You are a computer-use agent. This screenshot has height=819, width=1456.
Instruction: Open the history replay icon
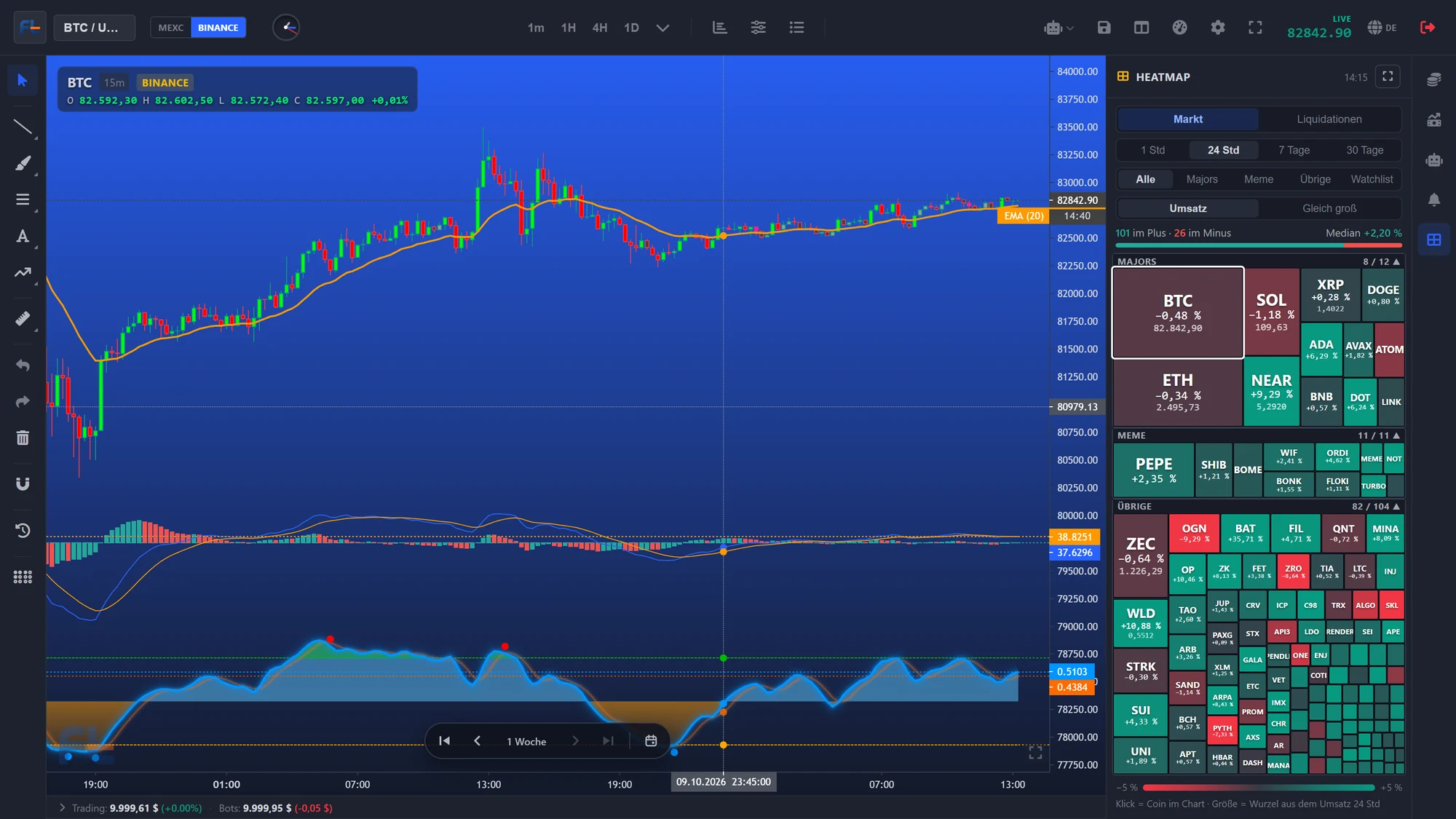pos(23,531)
